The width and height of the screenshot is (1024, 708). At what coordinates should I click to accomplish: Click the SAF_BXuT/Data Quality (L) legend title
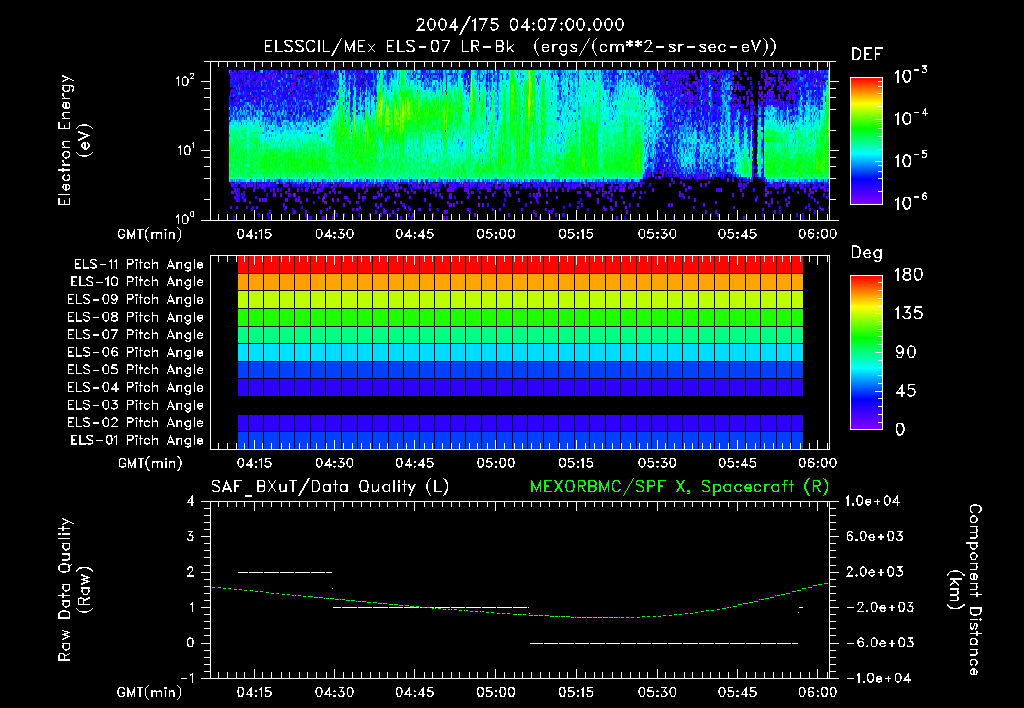click(x=330, y=487)
